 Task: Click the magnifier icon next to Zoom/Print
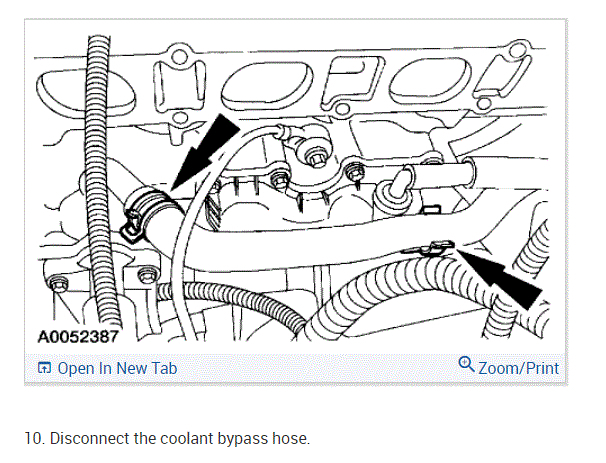pyautogui.click(x=466, y=364)
